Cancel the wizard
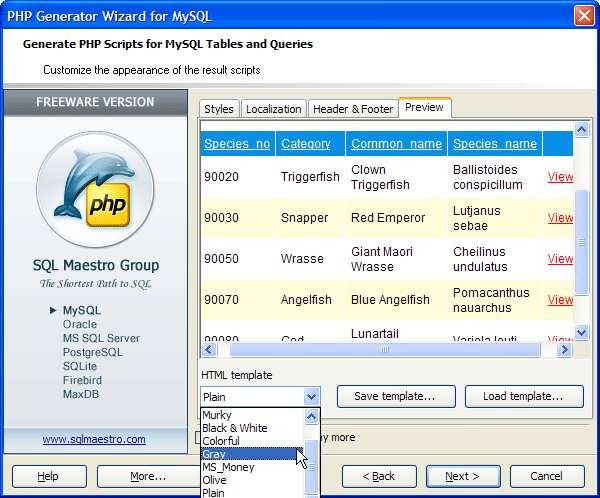Viewport: 600px width, 498px height. [547, 476]
